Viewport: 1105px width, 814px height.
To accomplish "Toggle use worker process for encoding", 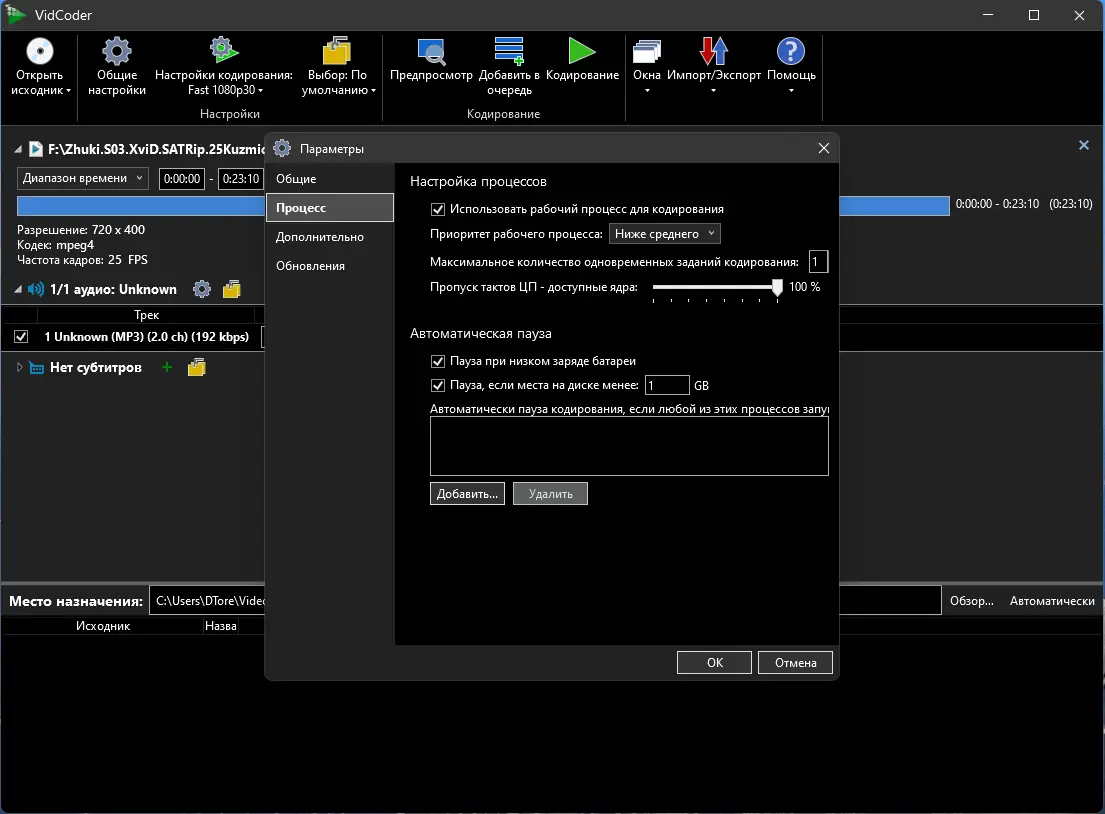I will (438, 209).
